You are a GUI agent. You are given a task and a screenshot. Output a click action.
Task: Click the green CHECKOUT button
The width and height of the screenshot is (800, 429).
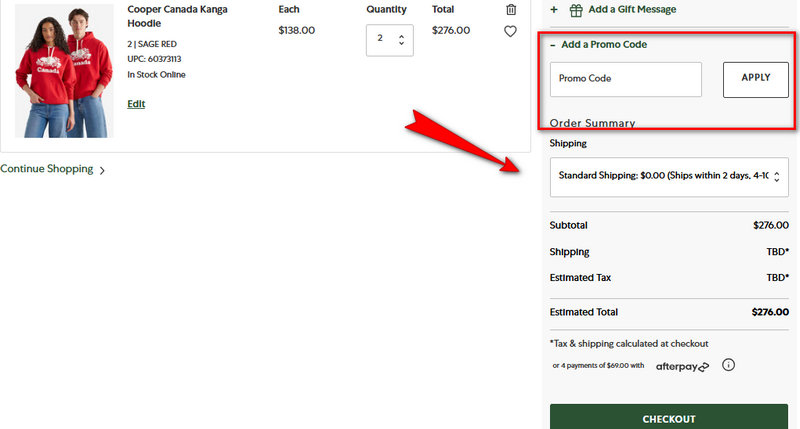[x=669, y=417]
